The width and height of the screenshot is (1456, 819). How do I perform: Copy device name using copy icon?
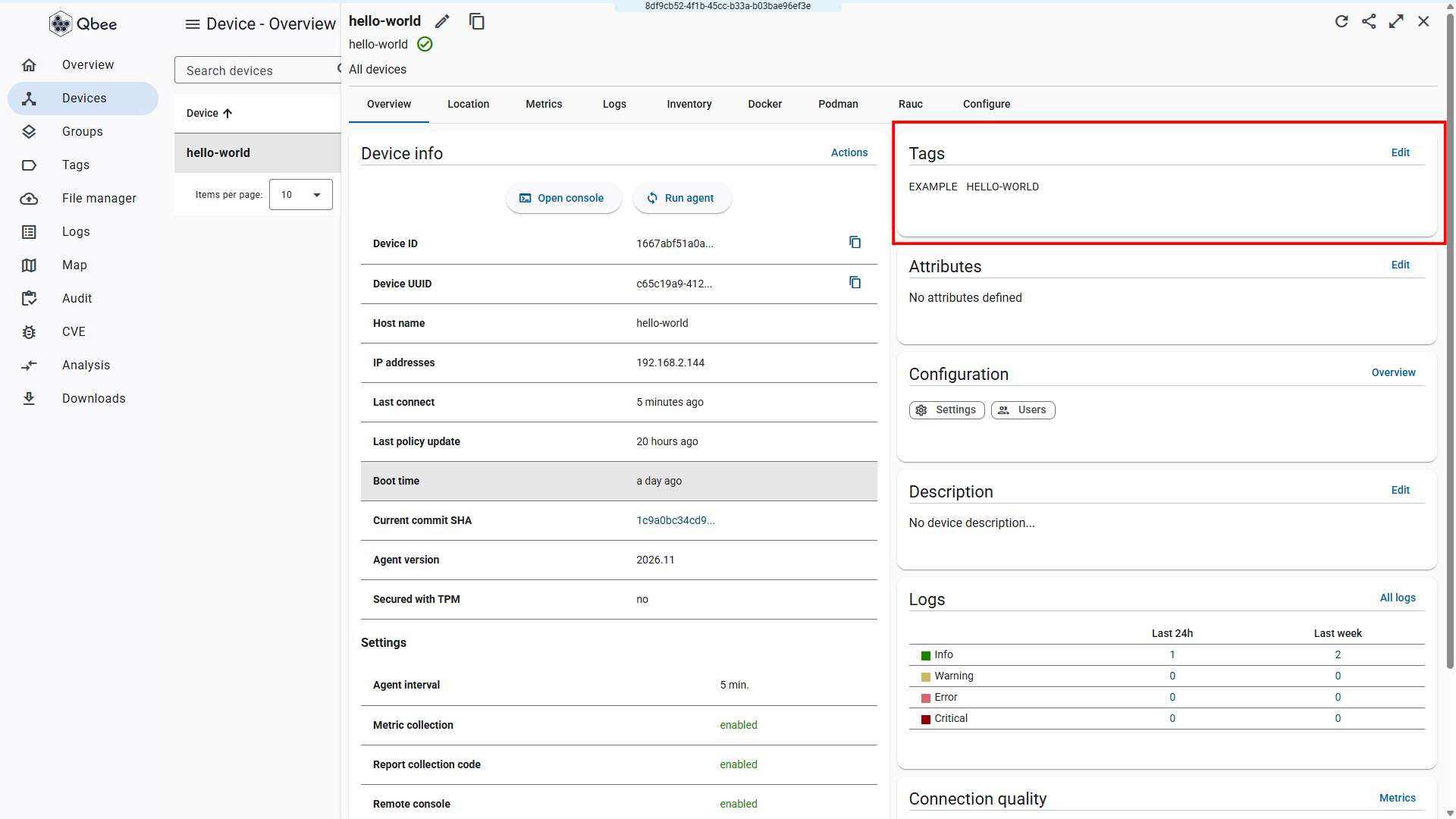point(476,21)
